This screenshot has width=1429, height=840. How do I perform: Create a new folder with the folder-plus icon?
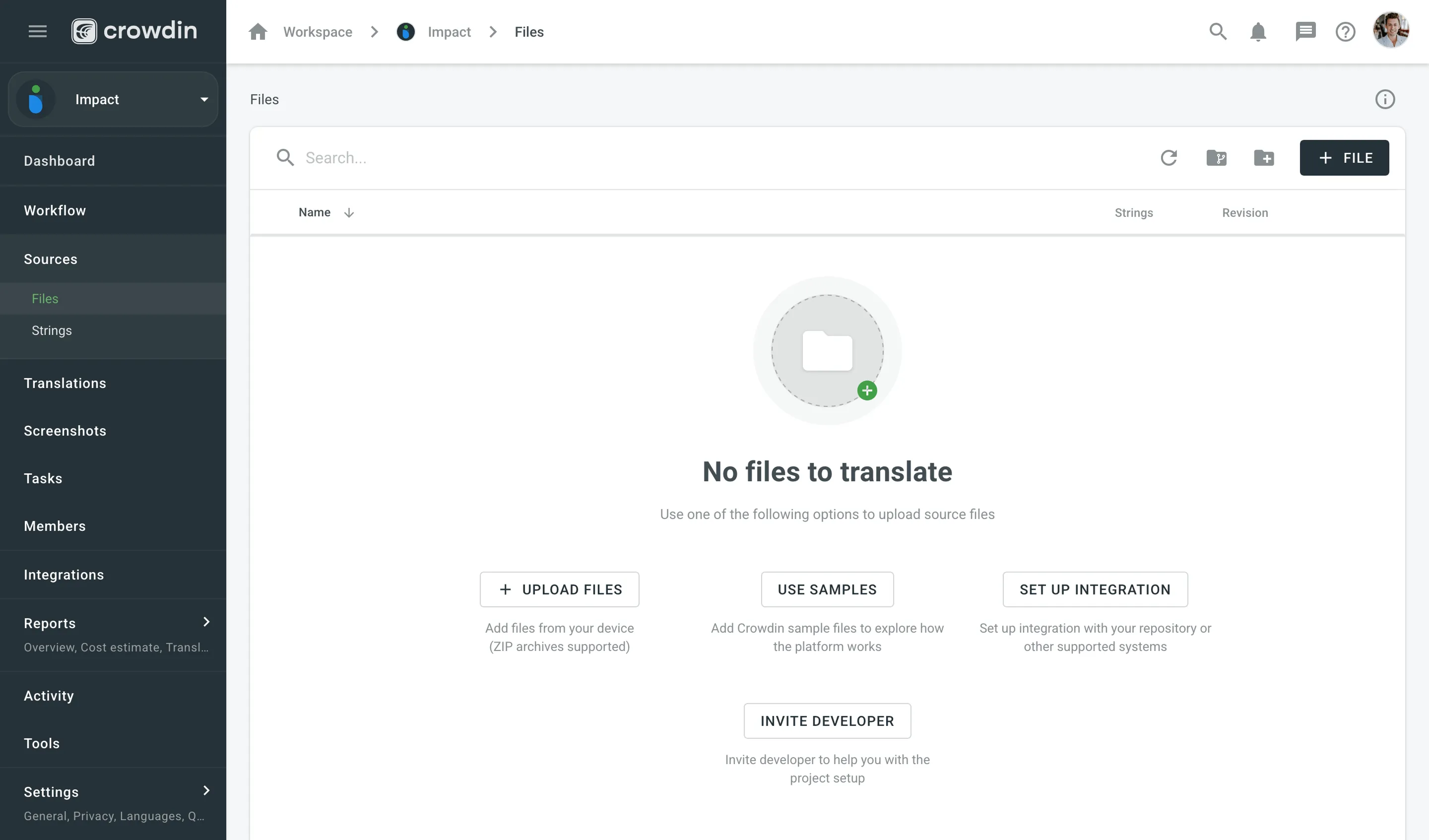pyautogui.click(x=1264, y=158)
